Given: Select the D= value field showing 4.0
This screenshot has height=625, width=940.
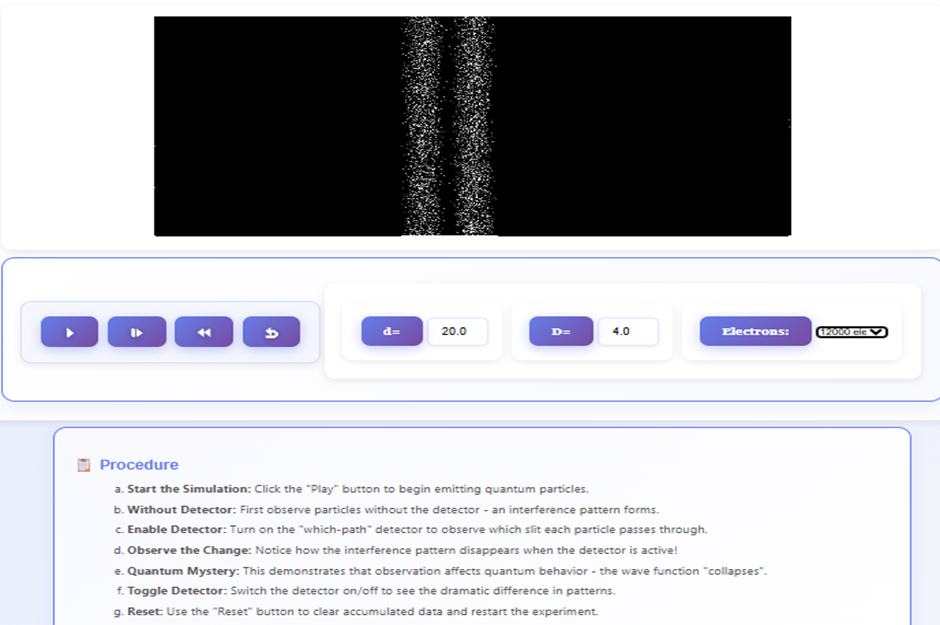Looking at the screenshot, I should (629, 331).
